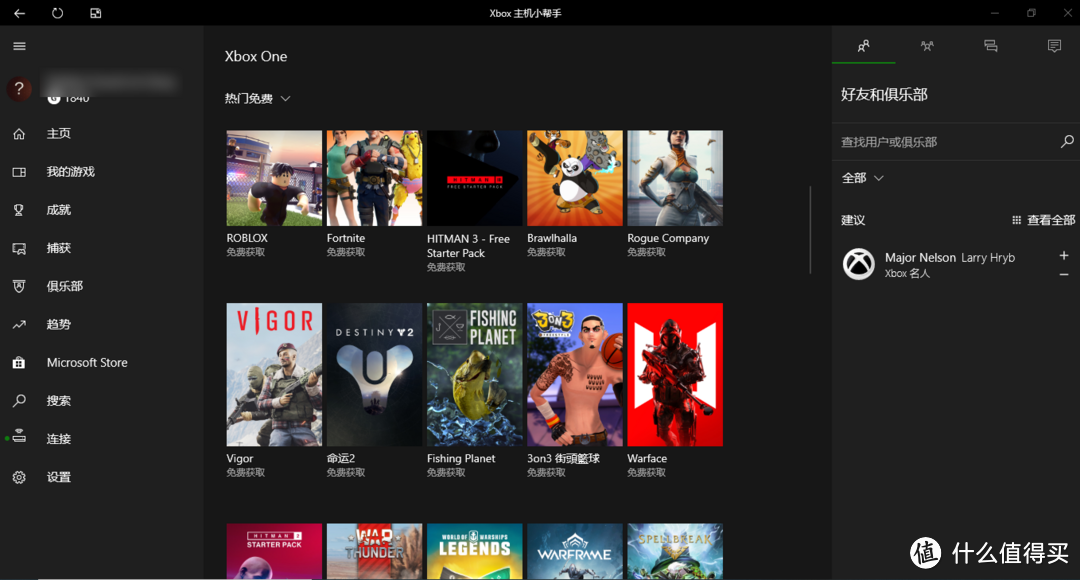Add Major Nelson with the plus icon

click(x=1063, y=256)
